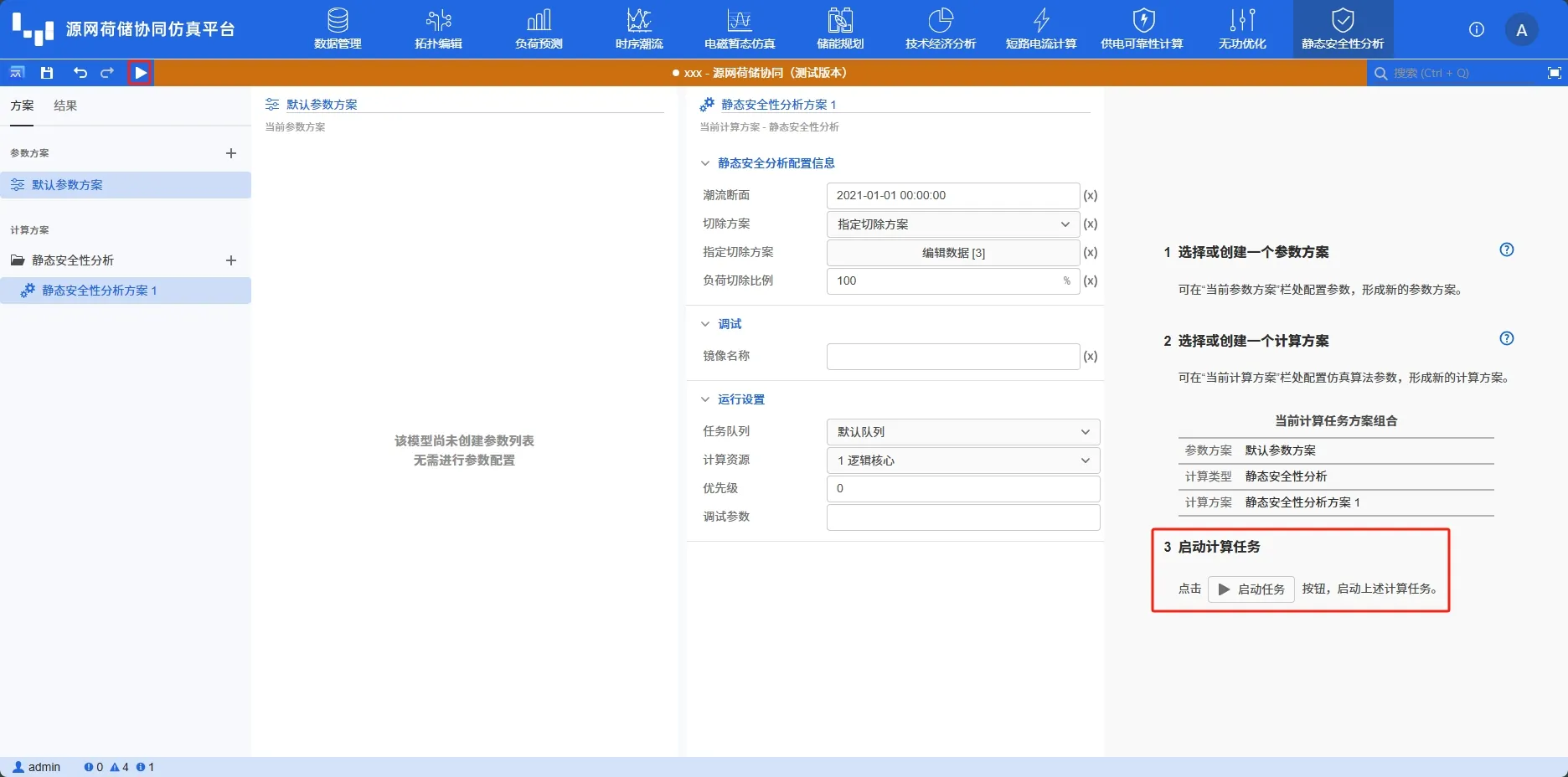Click the xxx - 源网荷储协同 title text
1568x777 pixels.
765,73
